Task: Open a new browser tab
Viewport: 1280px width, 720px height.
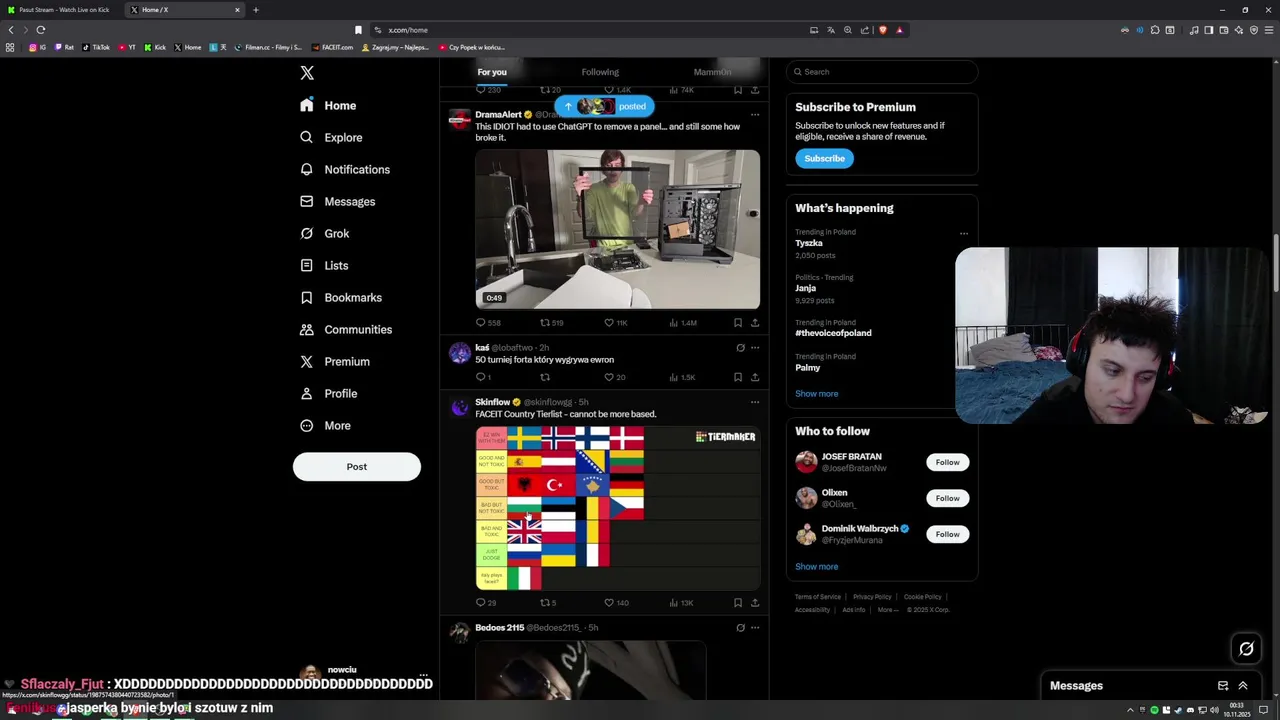Action: click(255, 10)
